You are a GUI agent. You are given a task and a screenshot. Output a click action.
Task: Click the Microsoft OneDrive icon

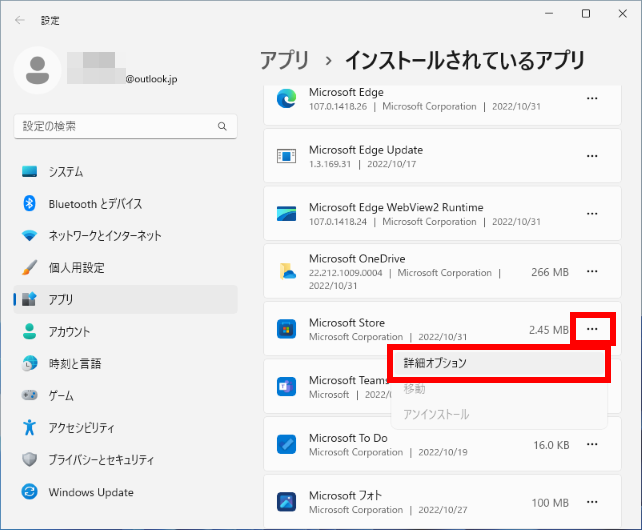[287, 272]
